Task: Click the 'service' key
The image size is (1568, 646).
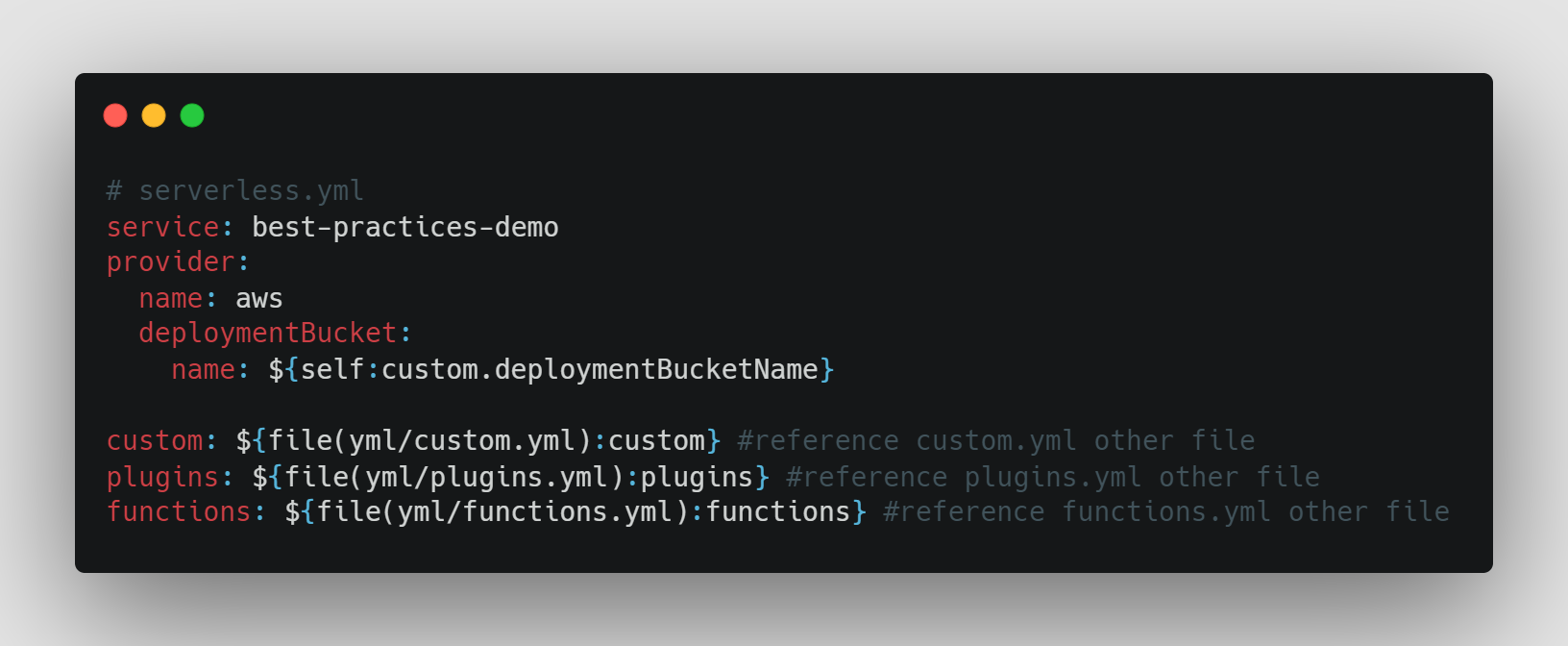Action: click(x=162, y=227)
